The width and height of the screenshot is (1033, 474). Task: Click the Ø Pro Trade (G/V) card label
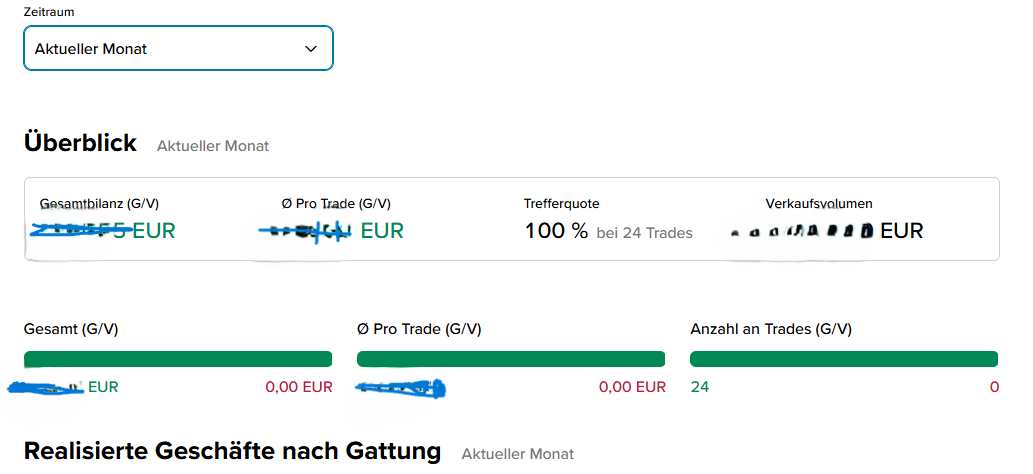pos(336,203)
